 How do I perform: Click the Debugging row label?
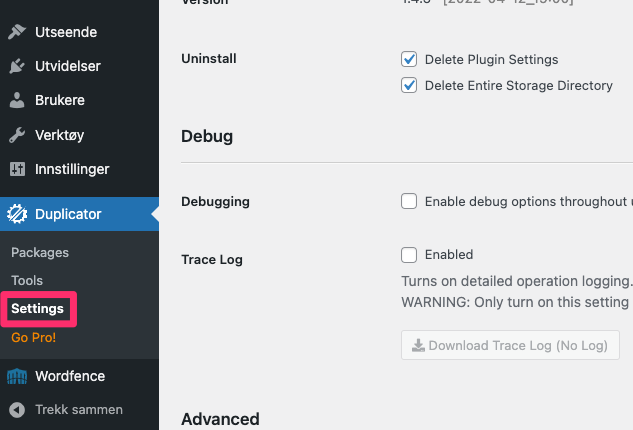click(215, 201)
